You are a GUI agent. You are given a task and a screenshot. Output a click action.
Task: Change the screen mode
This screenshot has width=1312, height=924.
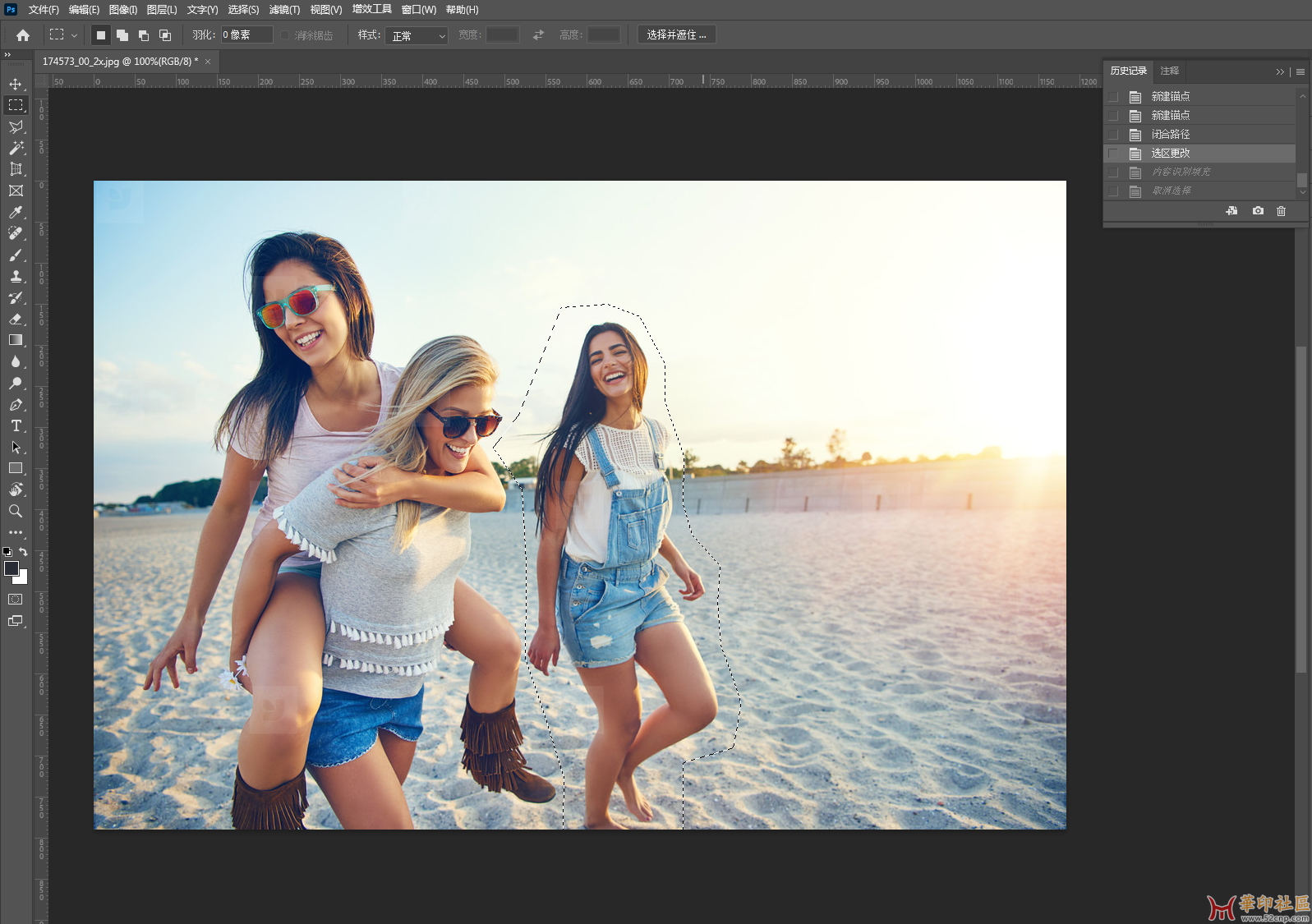pos(16,621)
